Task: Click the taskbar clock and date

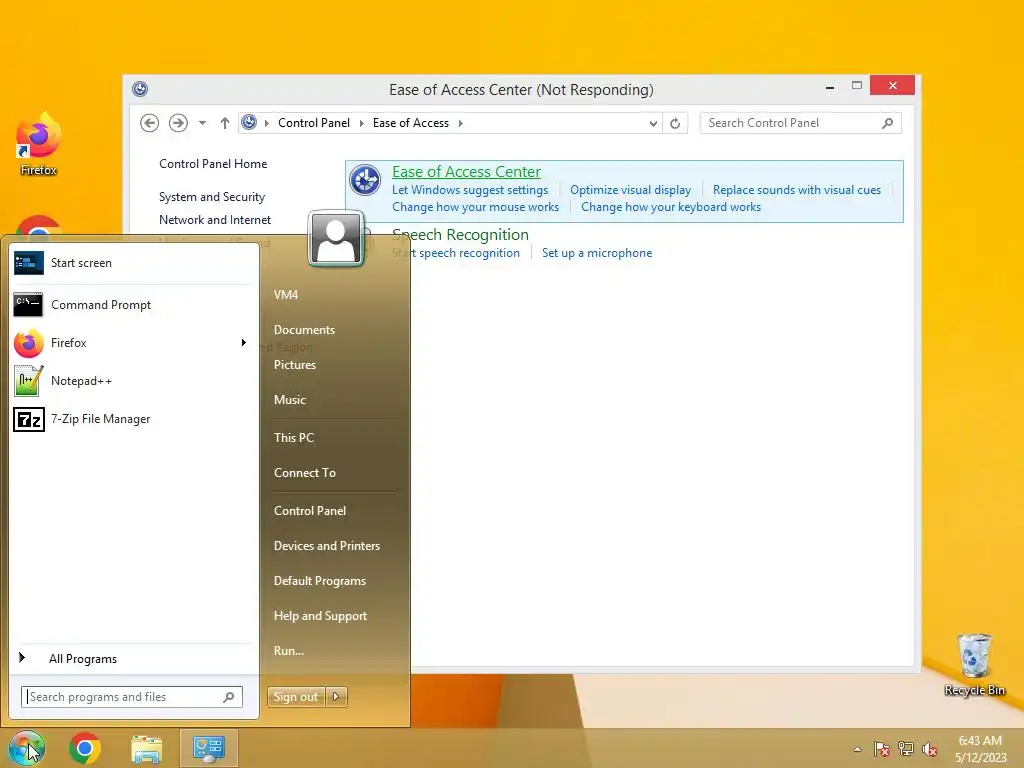Action: (x=980, y=749)
